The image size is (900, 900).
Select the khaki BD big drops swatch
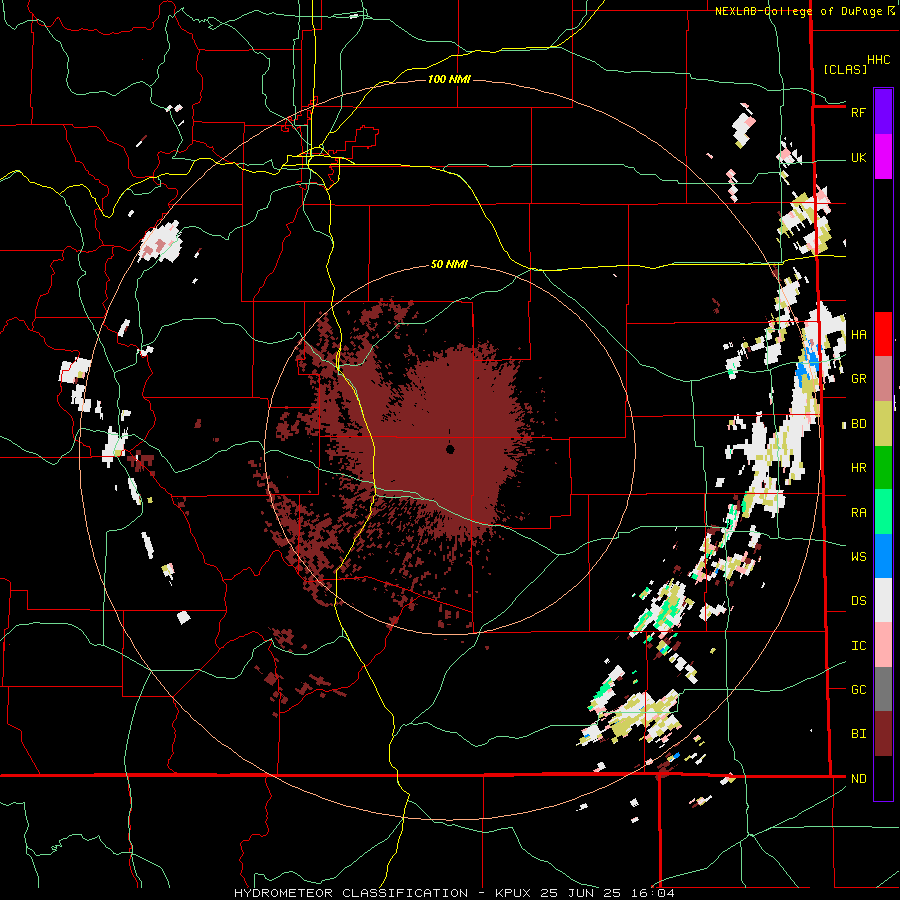click(x=883, y=424)
